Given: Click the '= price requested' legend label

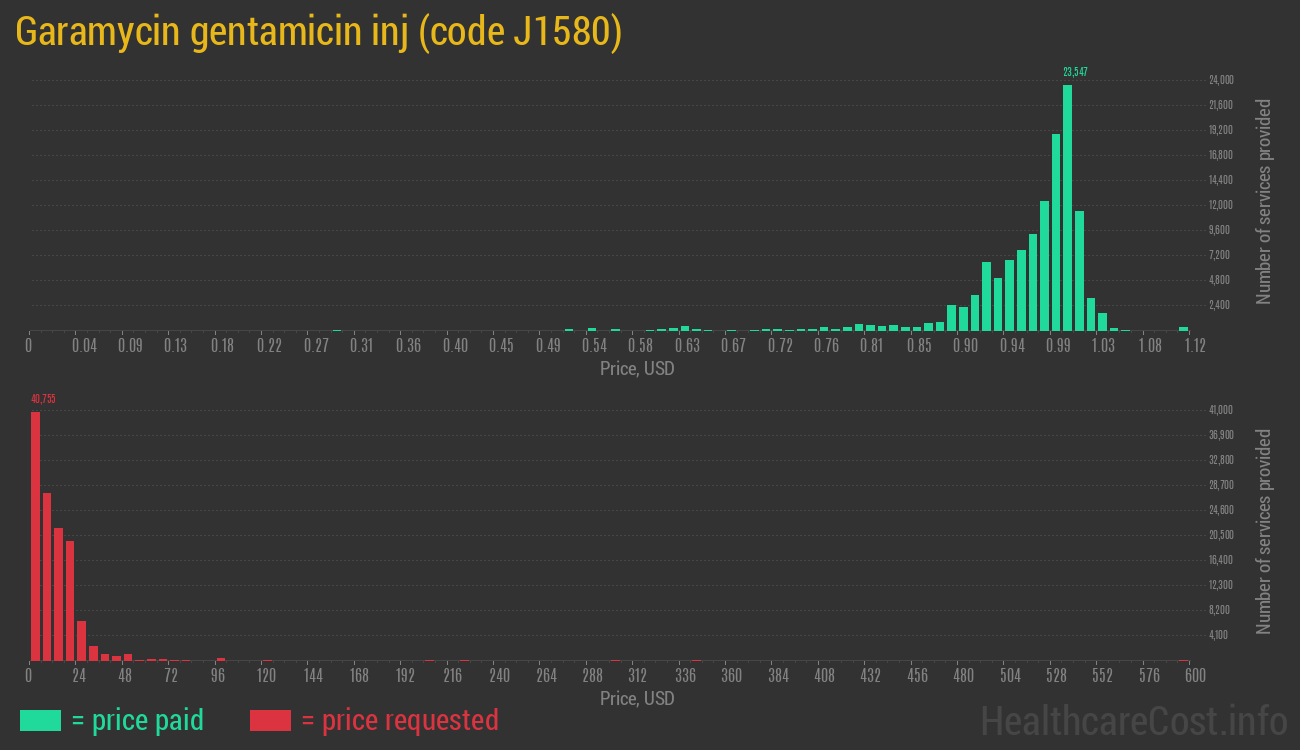Looking at the screenshot, I should click(x=399, y=720).
